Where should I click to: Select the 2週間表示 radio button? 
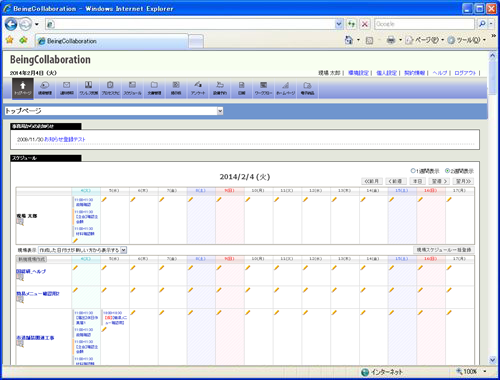coord(447,171)
